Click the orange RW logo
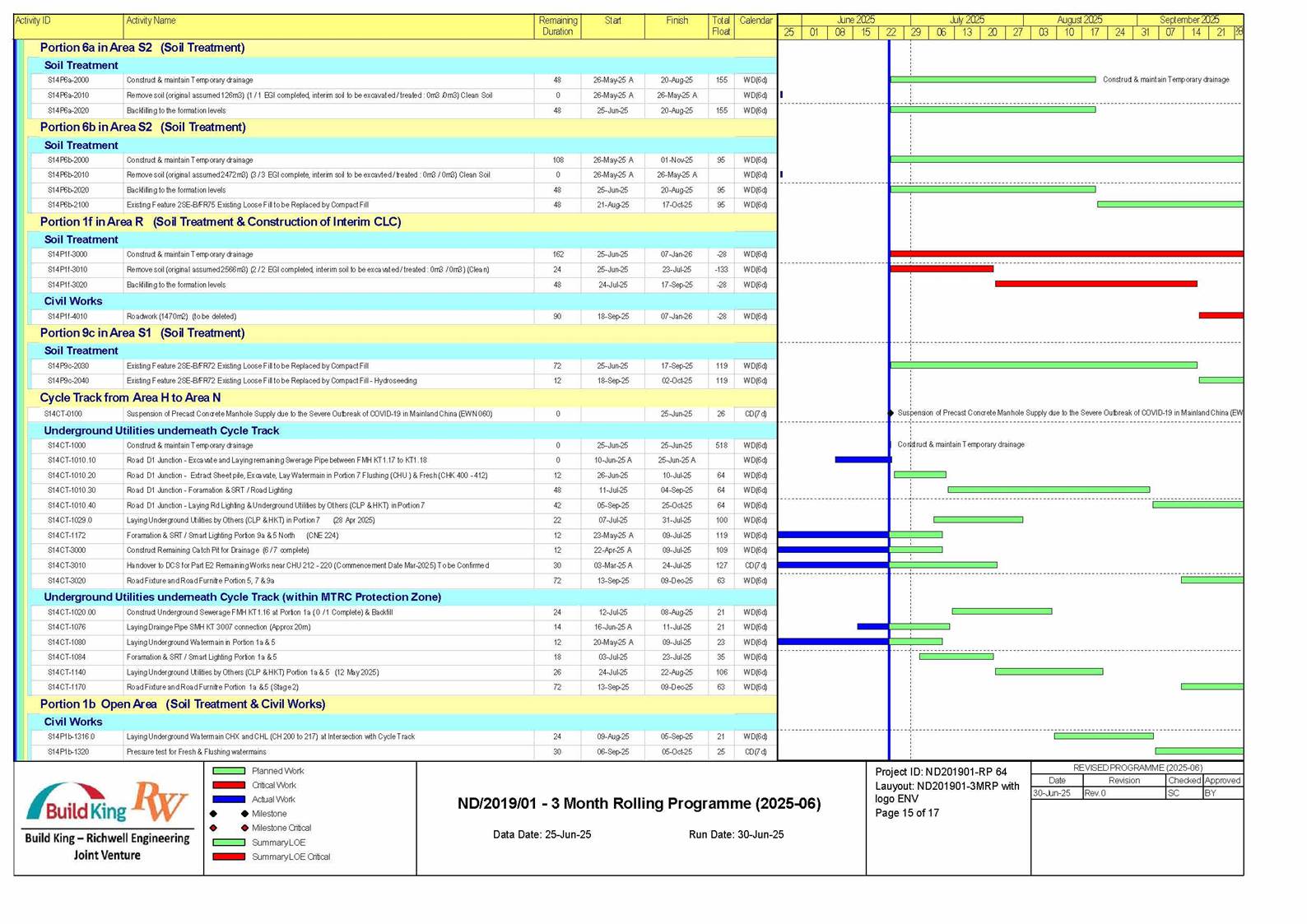Image resolution: width=1307 pixels, height=924 pixels. tap(161, 801)
